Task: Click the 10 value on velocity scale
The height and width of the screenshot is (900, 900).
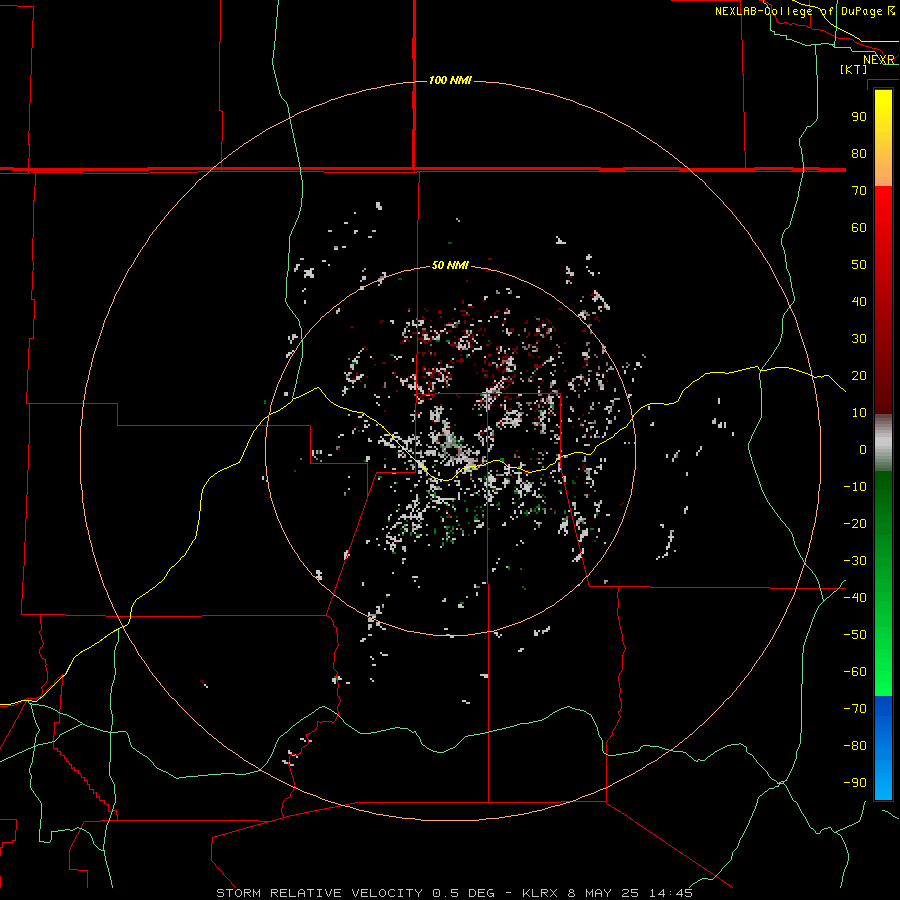Action: (x=859, y=413)
